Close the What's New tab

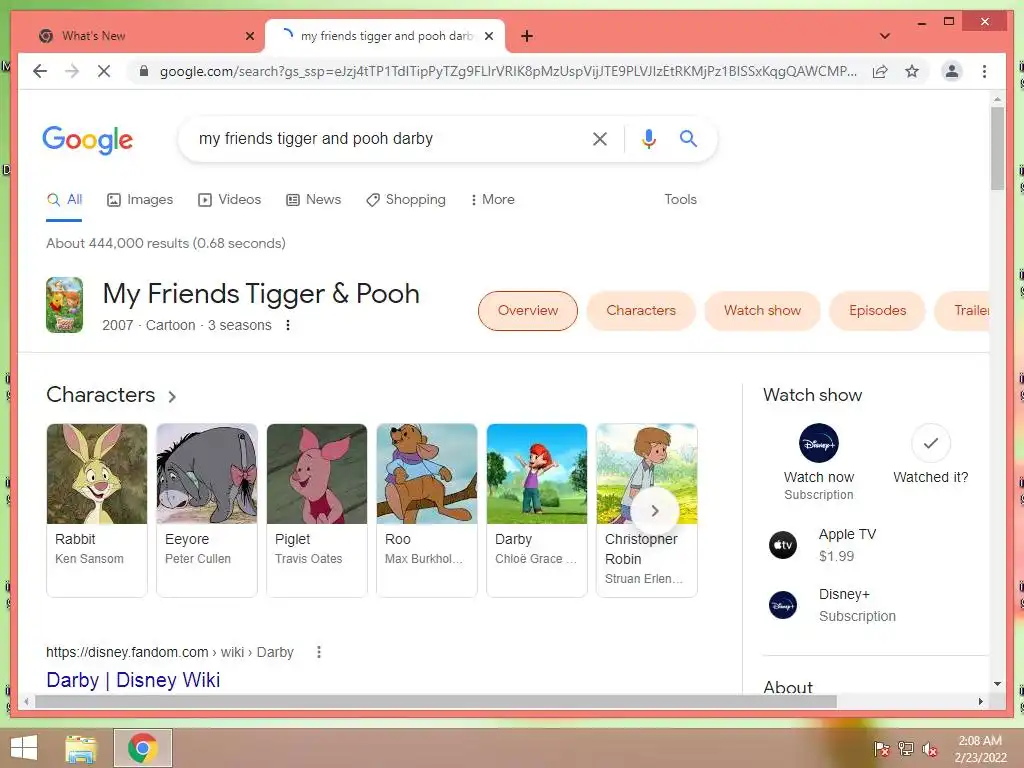pyautogui.click(x=249, y=36)
